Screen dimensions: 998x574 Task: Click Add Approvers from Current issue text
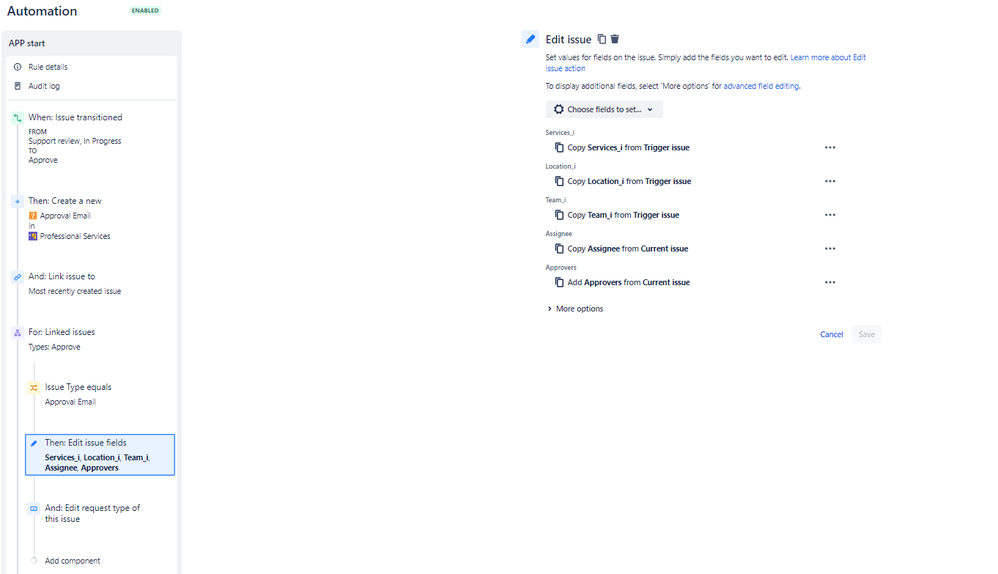628,282
